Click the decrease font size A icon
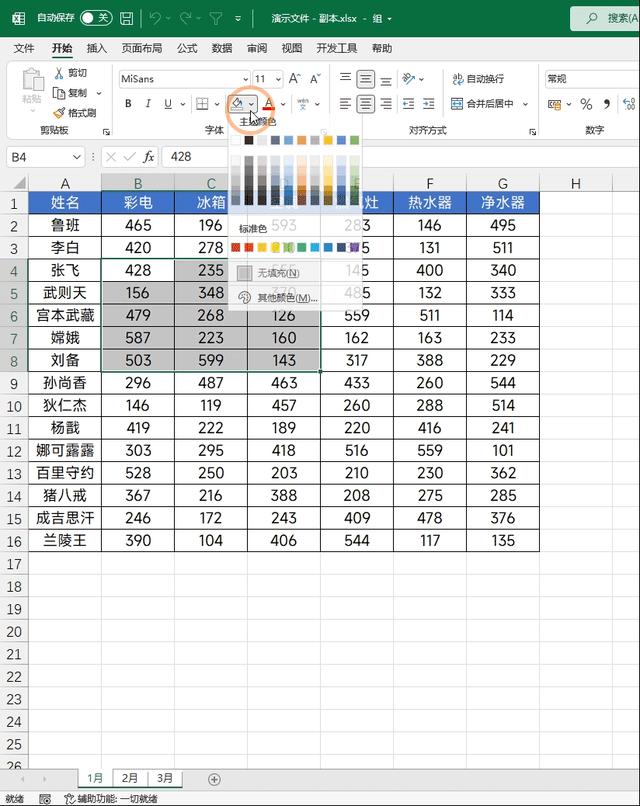The height and width of the screenshot is (806, 640). click(315, 79)
